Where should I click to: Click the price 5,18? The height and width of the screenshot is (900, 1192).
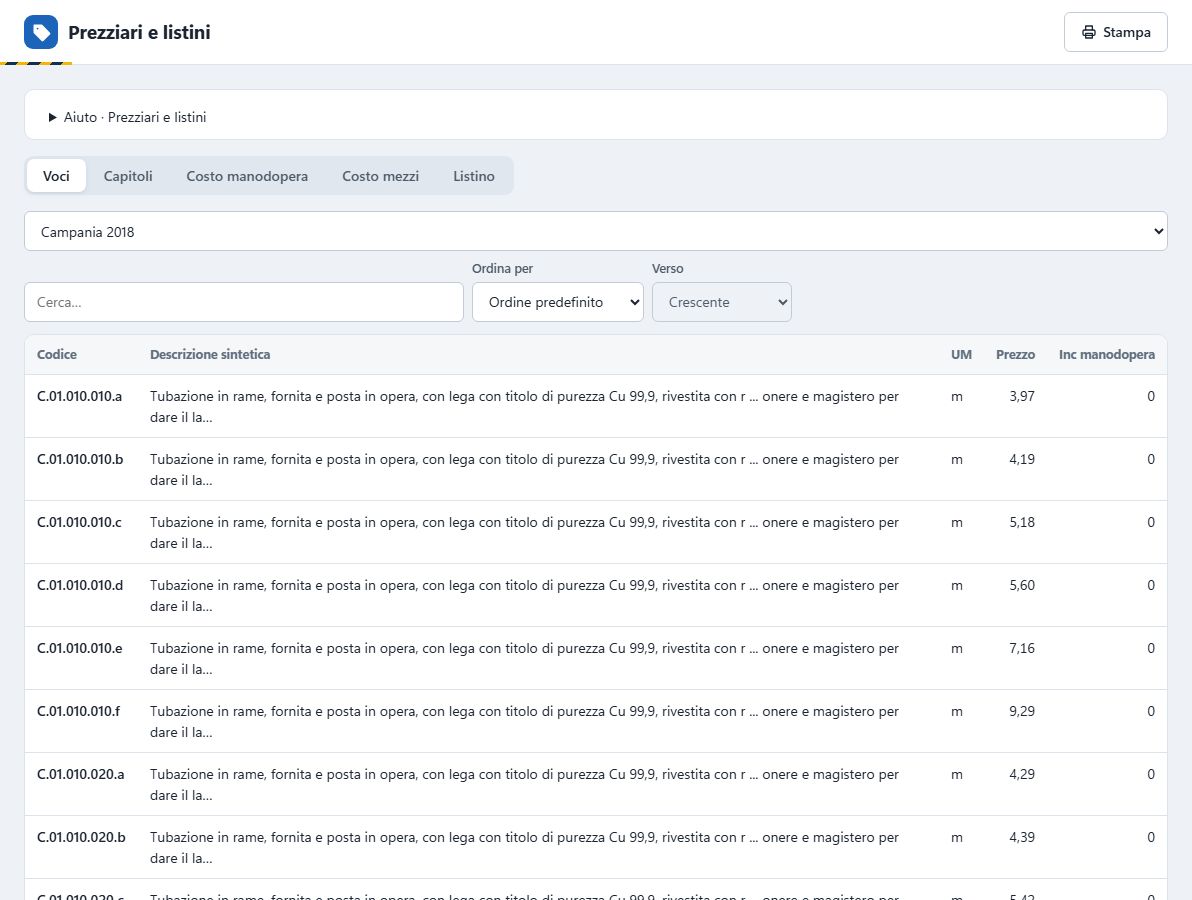[x=1022, y=522]
